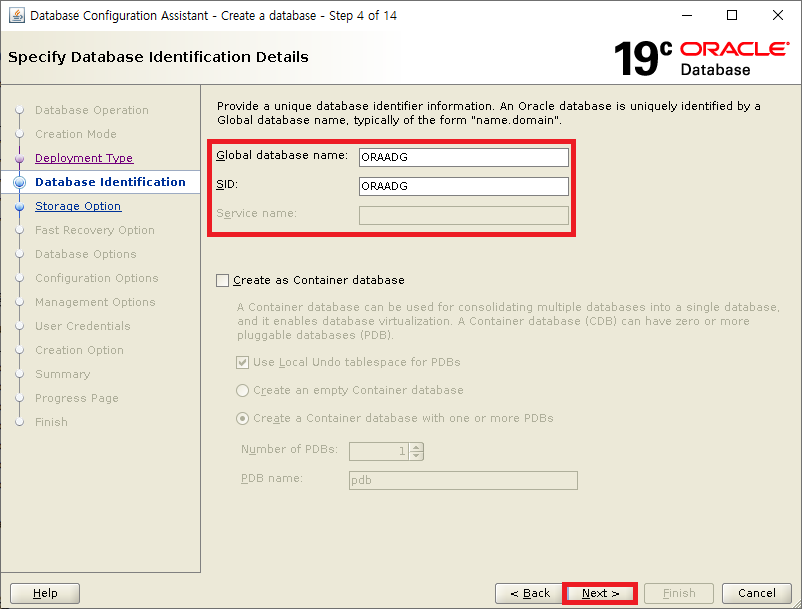The image size is (802, 609).
Task: Enable Create as Container database
Action: point(222,280)
